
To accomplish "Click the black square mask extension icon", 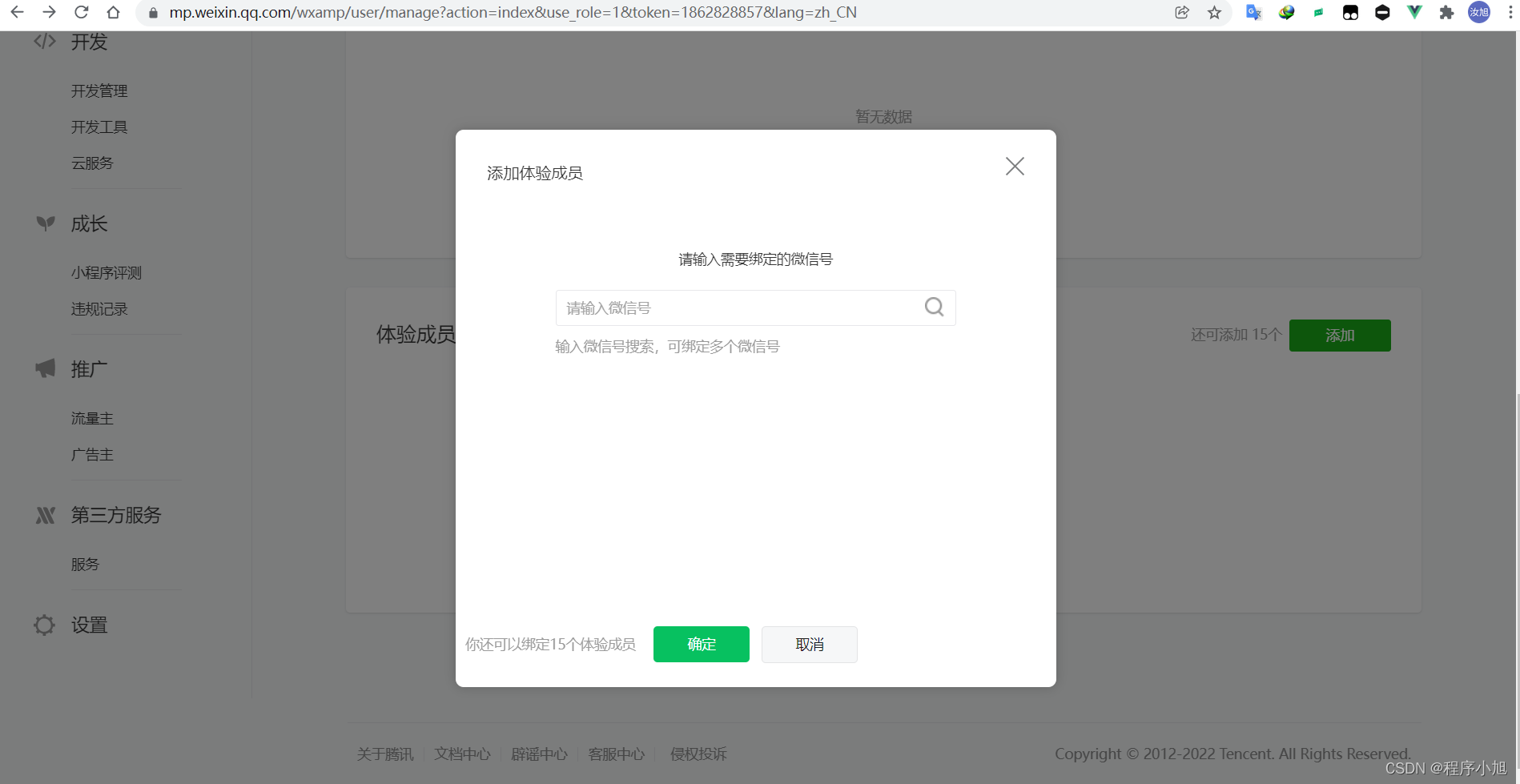I will (x=1350, y=12).
